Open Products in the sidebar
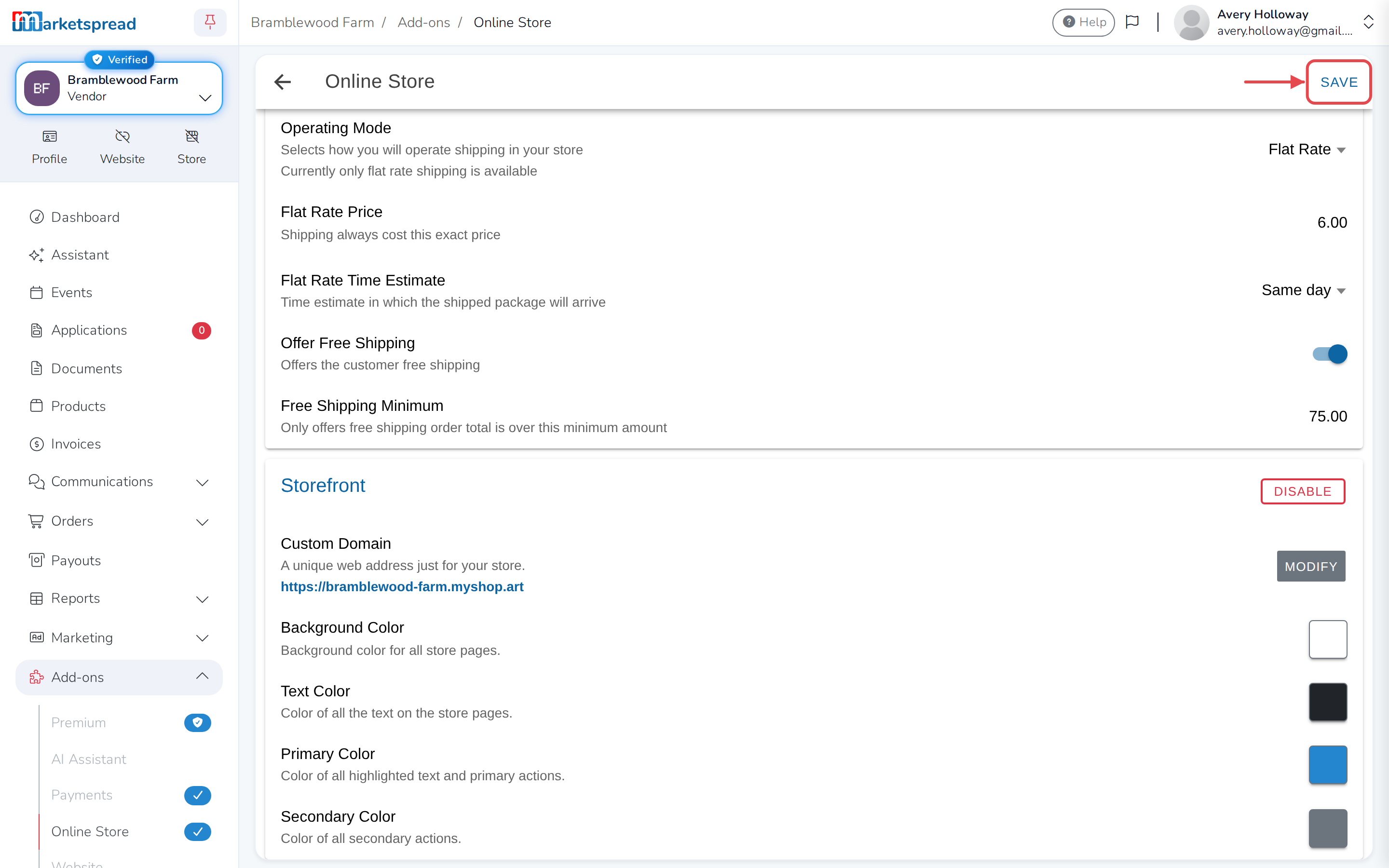Viewport: 1389px width, 868px height. coord(119,406)
